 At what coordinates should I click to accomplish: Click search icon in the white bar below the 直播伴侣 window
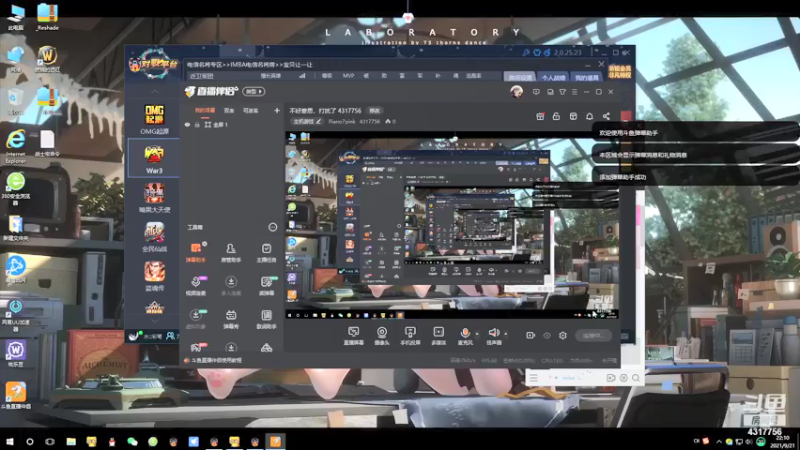636,378
